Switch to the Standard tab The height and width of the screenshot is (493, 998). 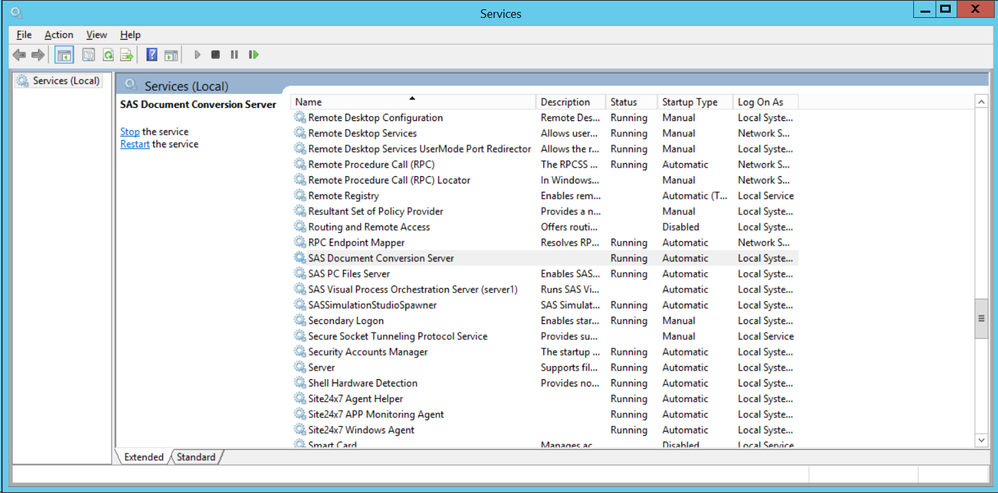(196, 457)
